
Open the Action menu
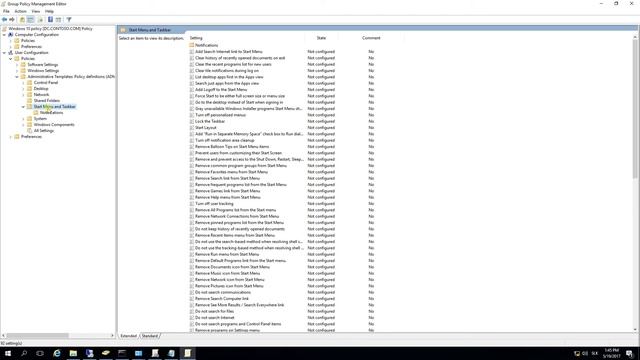20,11
